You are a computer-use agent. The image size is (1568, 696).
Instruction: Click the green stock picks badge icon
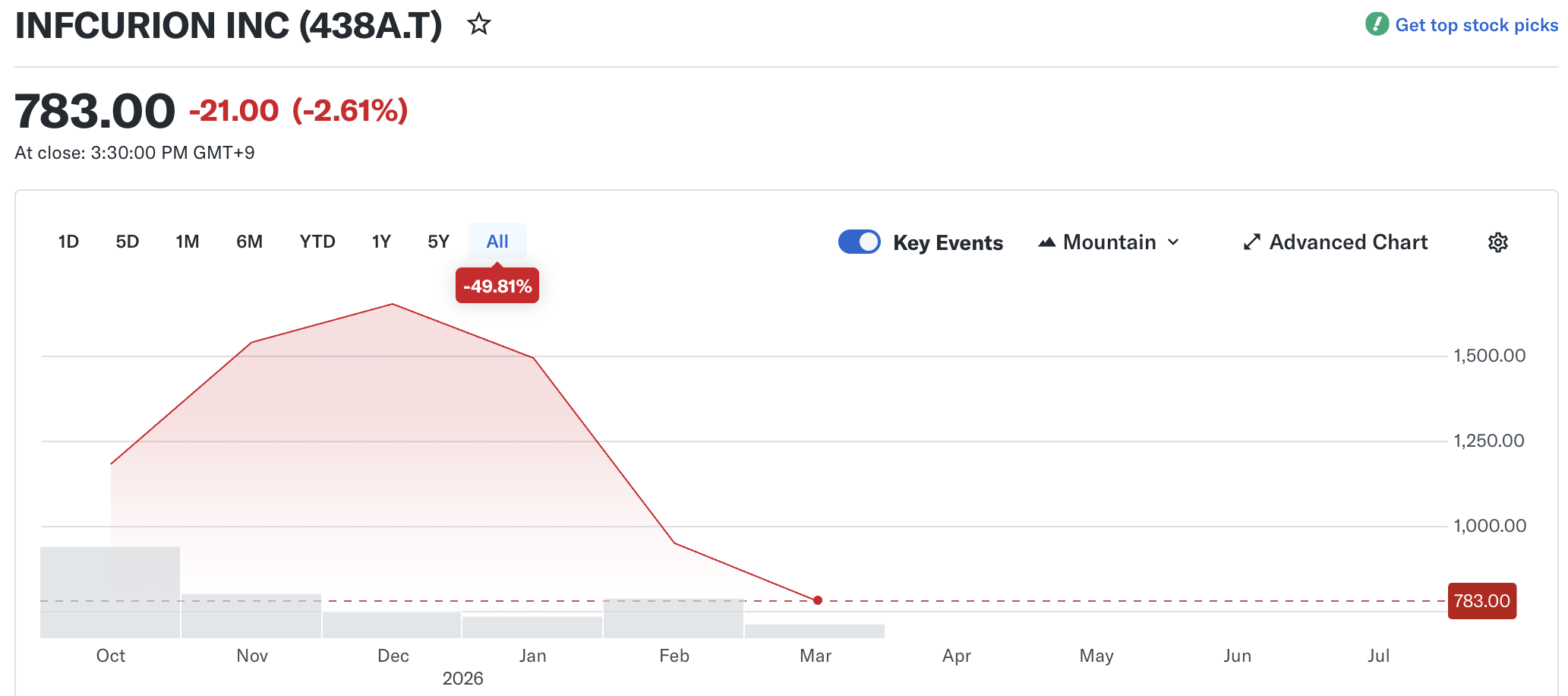tap(1377, 24)
